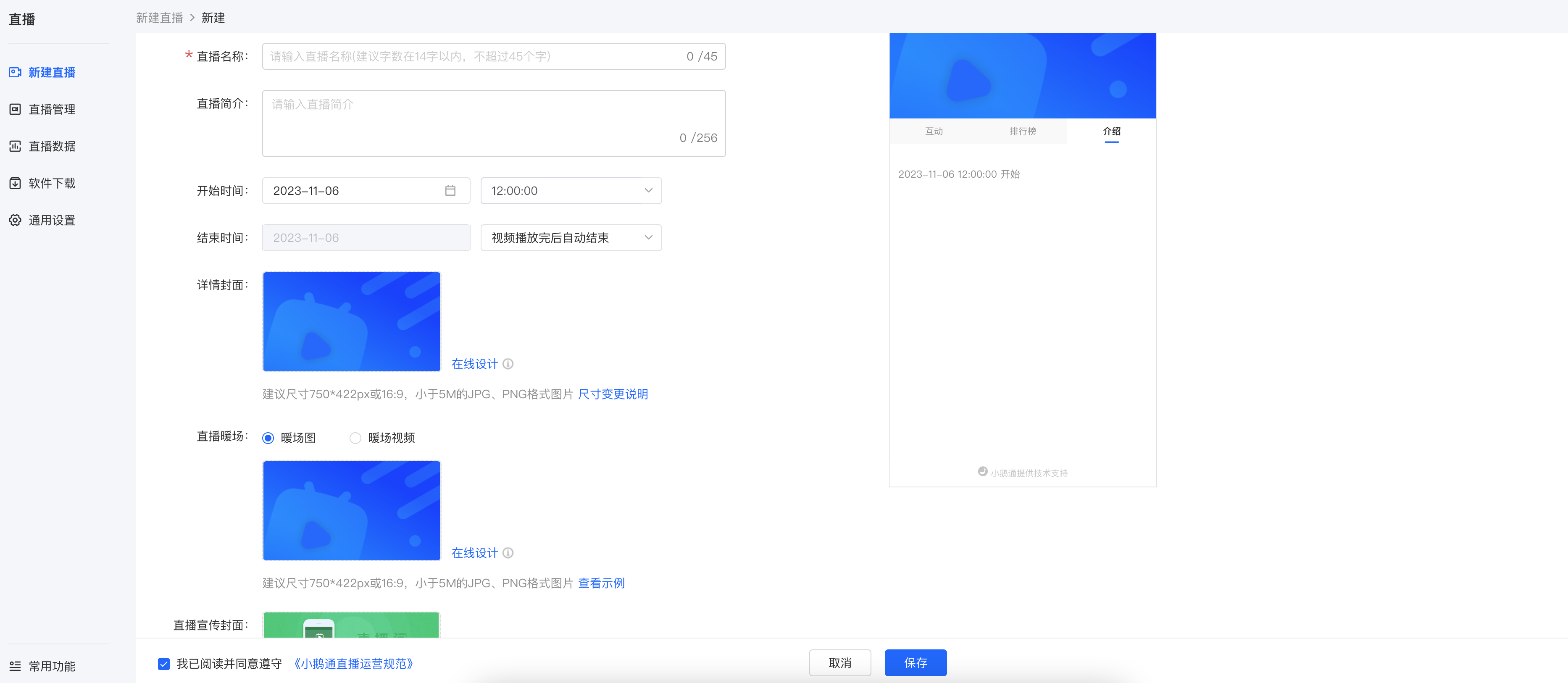Click the 小鹅通 logo in preview footer
The width and height of the screenshot is (1568, 683).
click(982, 472)
